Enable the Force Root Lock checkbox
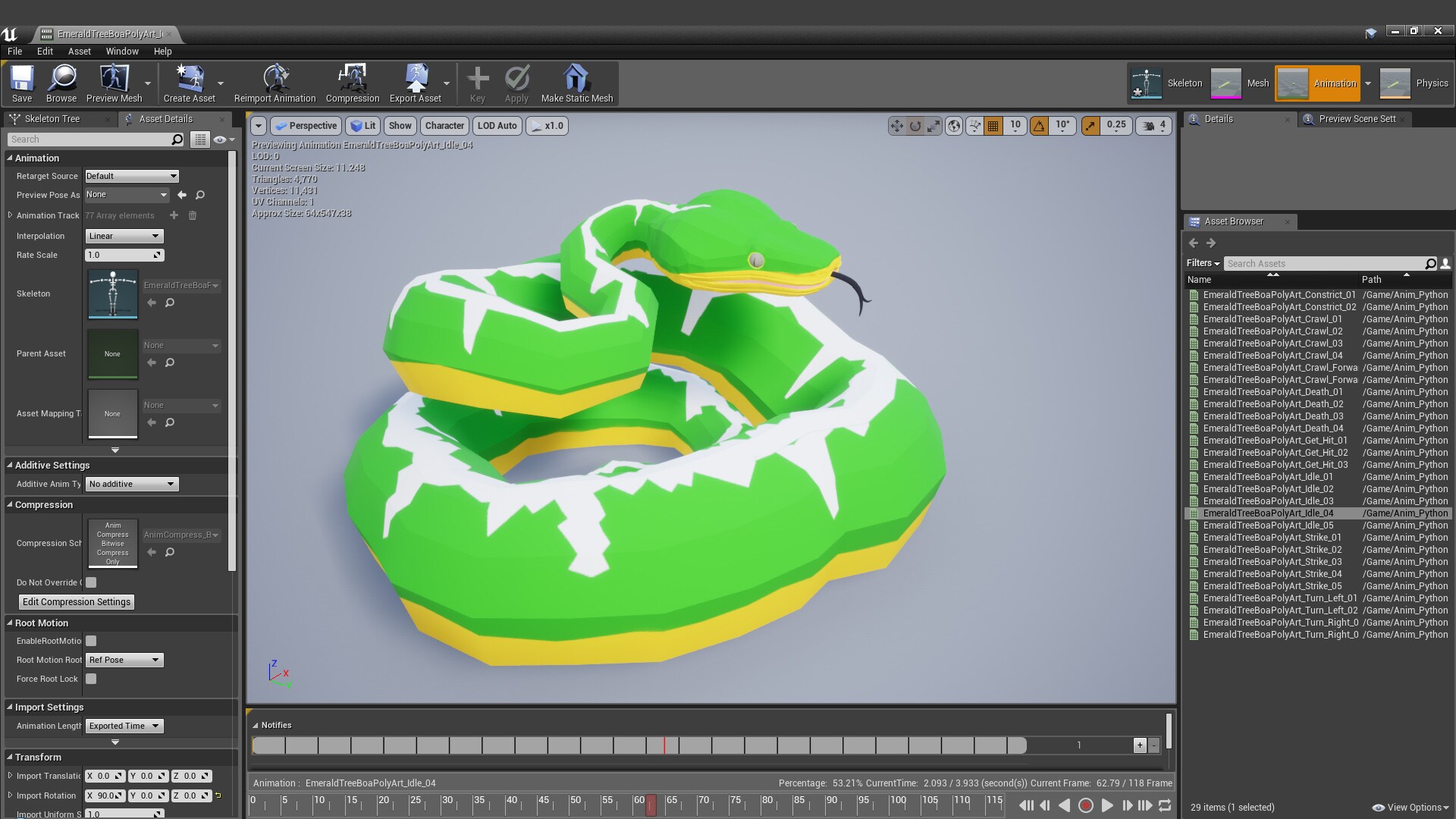This screenshot has height=819, width=1456. pos(91,679)
